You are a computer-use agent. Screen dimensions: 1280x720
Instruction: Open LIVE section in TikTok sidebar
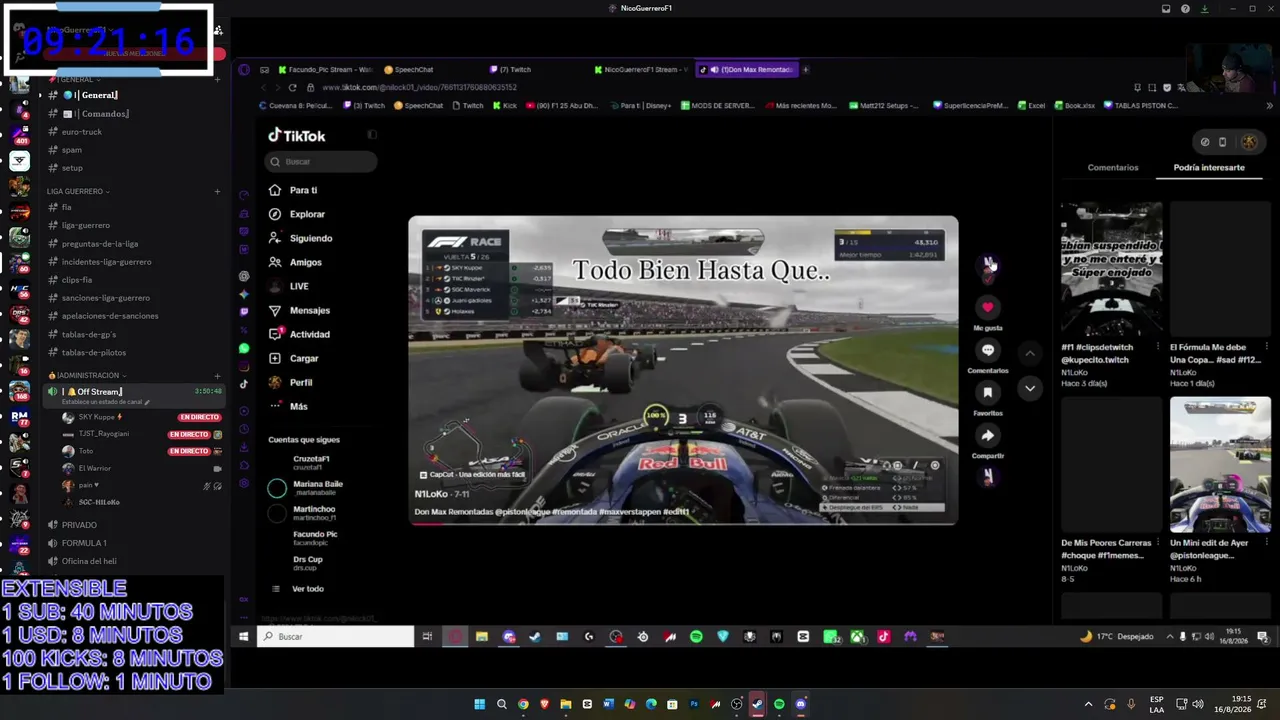point(289,286)
